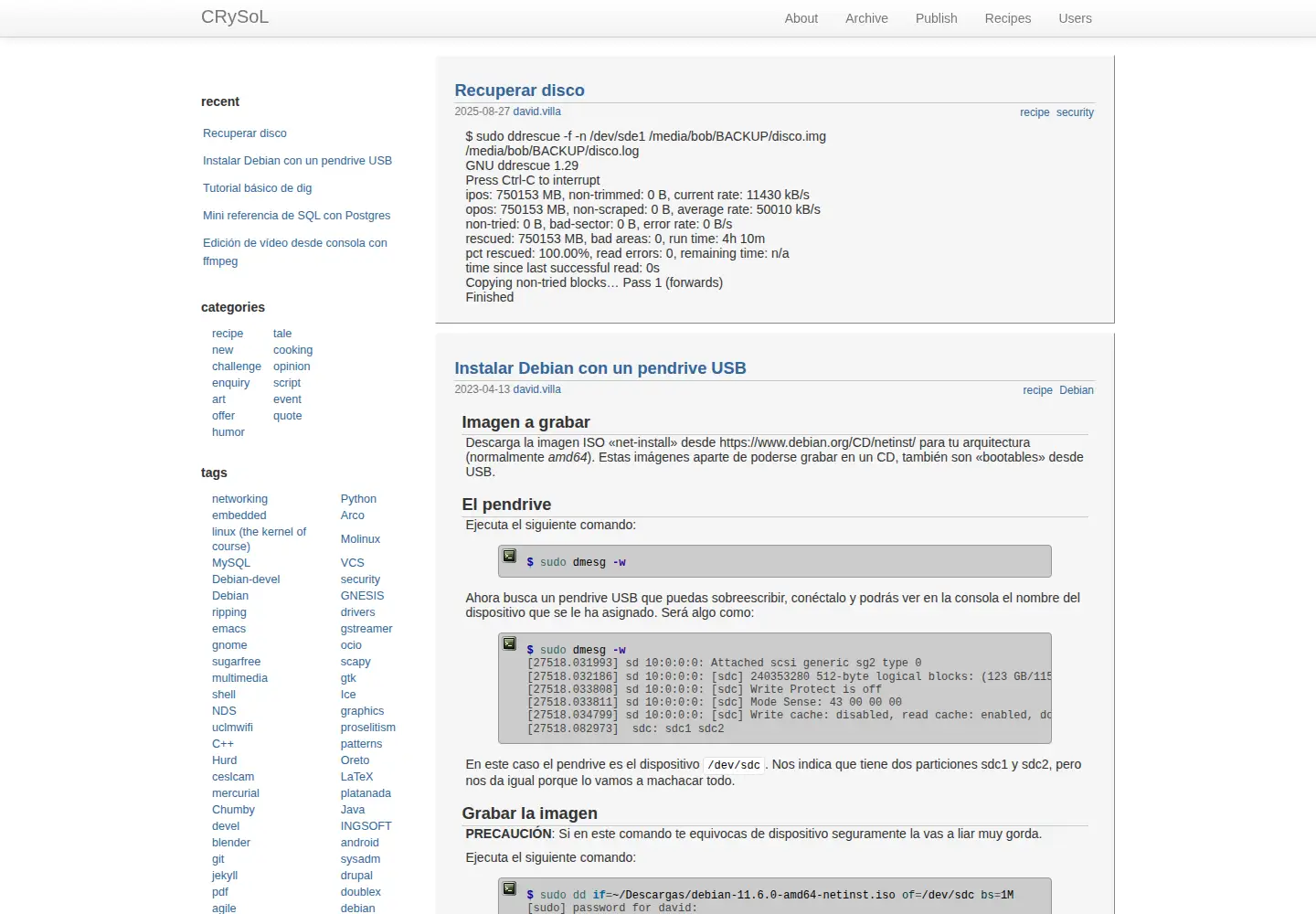Viewport: 1316px width, 914px height.
Task: Click the terminal icon in the sudo dd code block
Action: coord(510,888)
